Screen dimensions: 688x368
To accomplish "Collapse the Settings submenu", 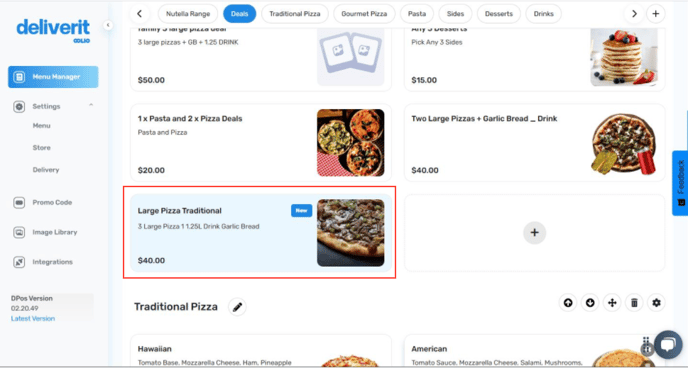I will pos(91,105).
